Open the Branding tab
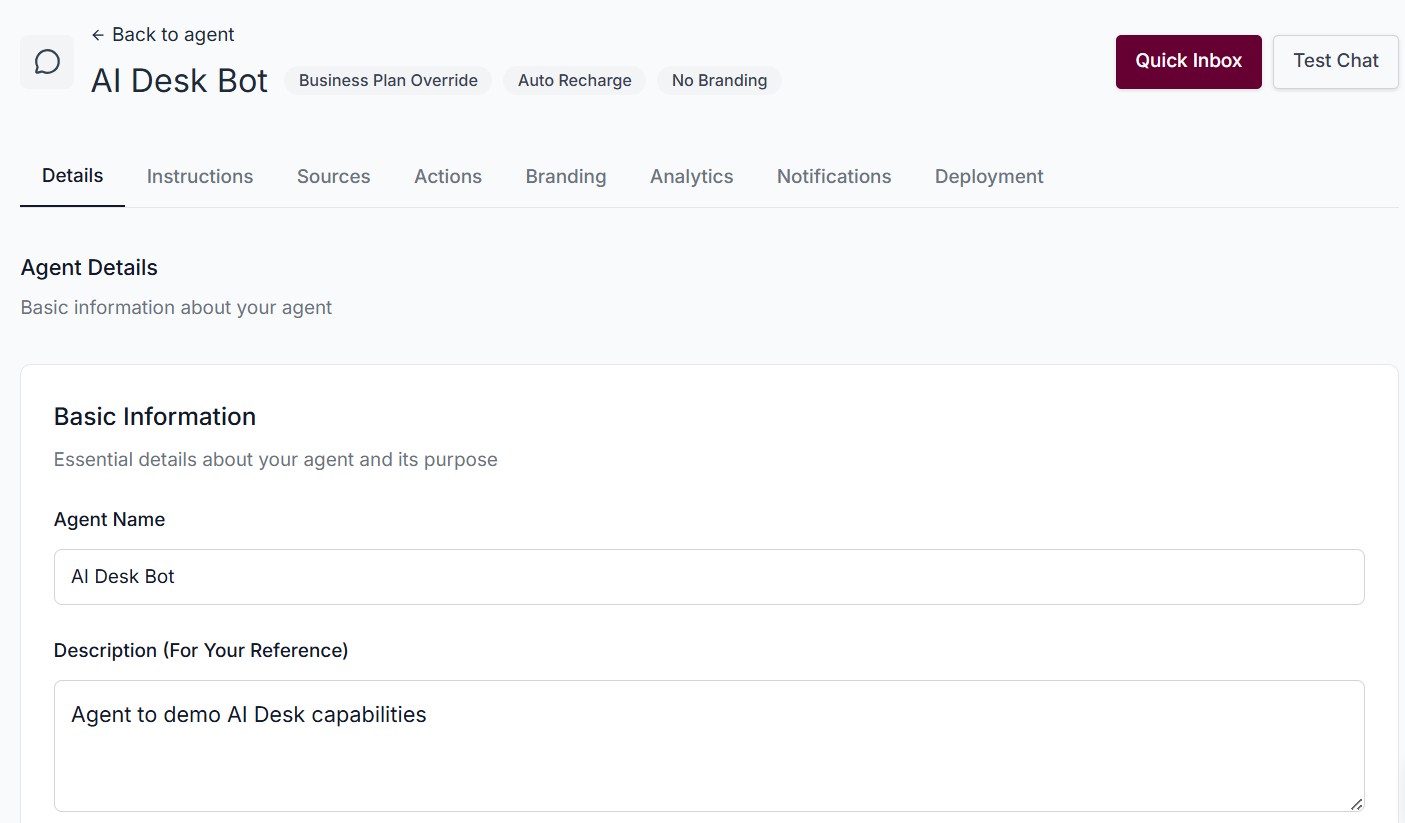Viewport: 1405px width, 823px height. 565,176
